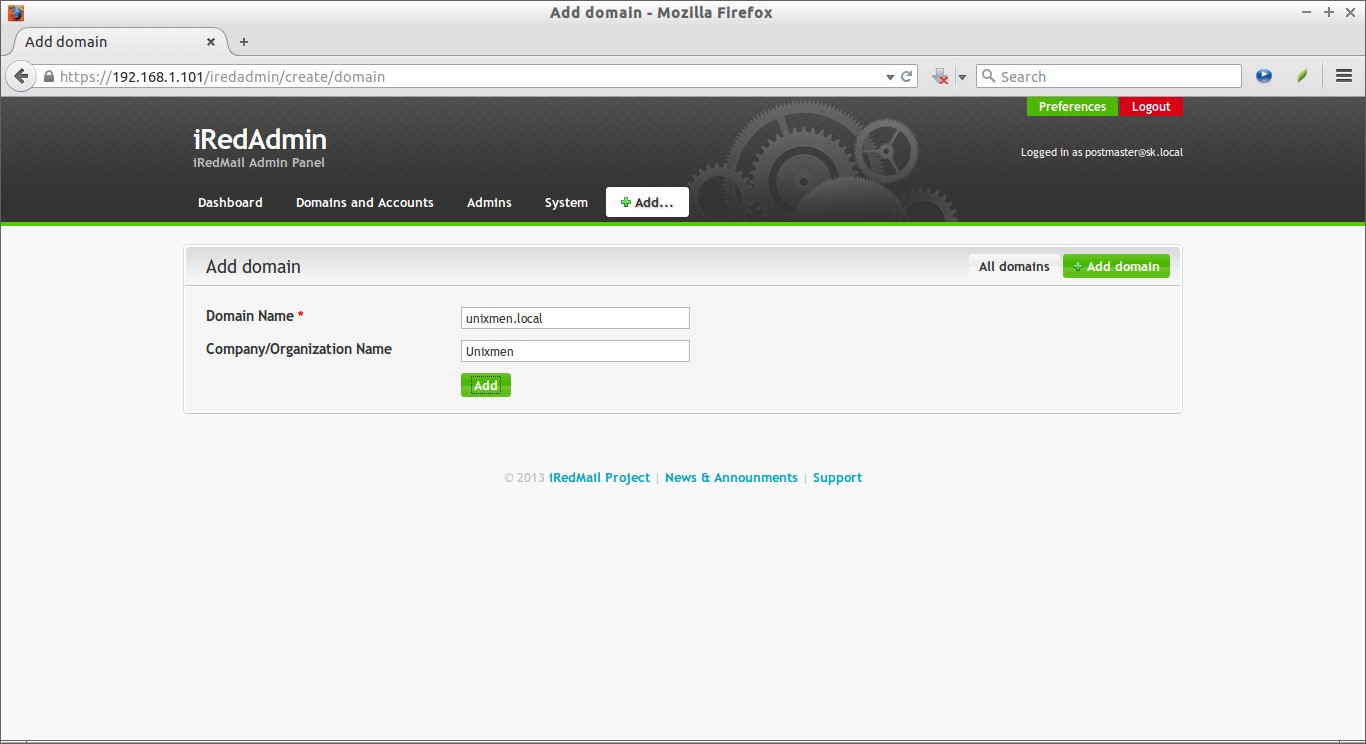Click the 'Domain Name' field label
Image resolution: width=1366 pixels, height=744 pixels.
[x=250, y=316]
